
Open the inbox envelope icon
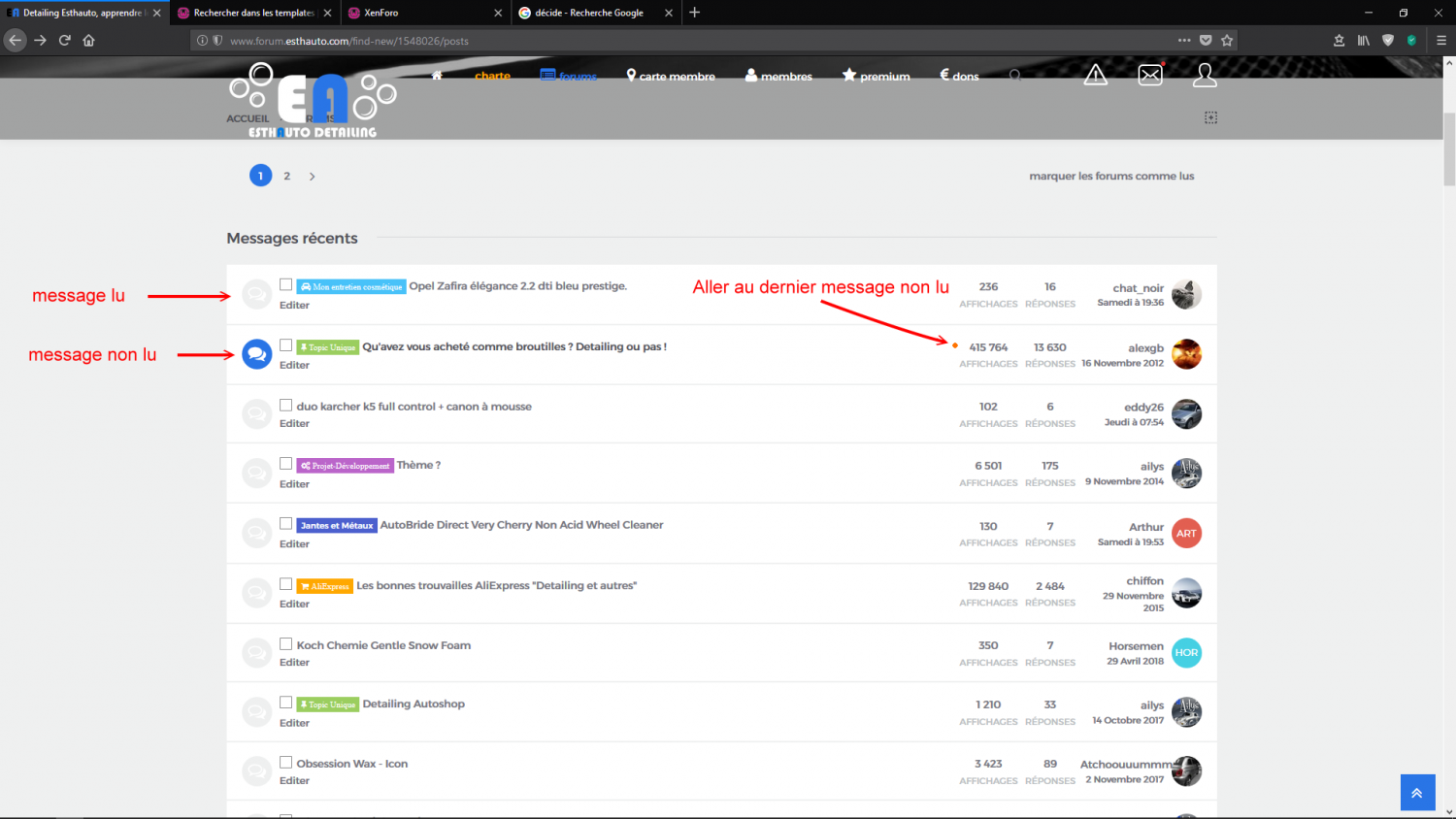point(1150,75)
